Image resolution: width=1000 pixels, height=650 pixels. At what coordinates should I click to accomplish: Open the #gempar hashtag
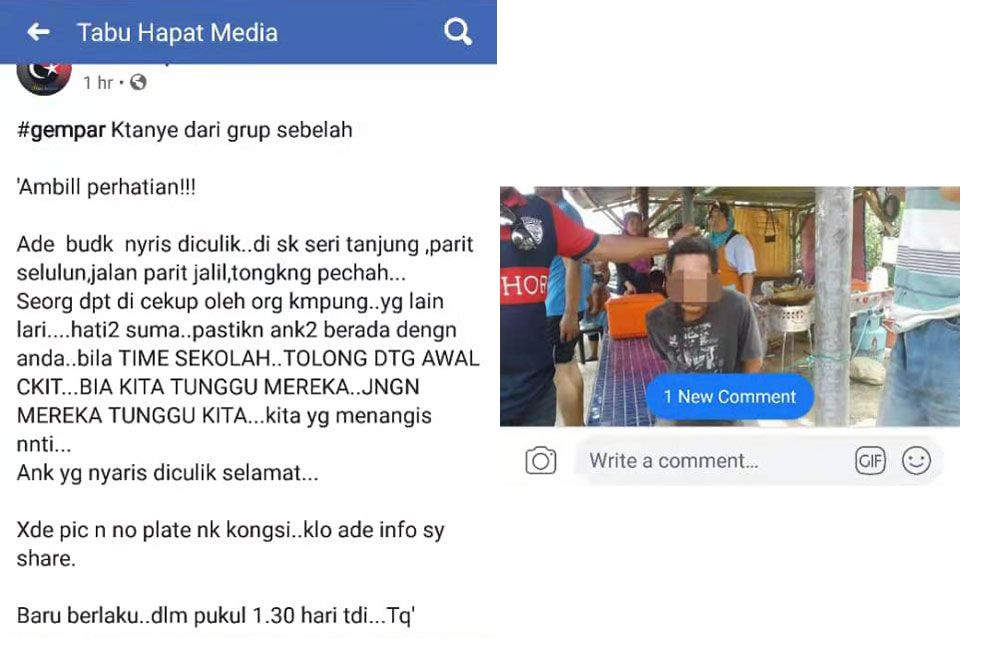click(x=61, y=130)
